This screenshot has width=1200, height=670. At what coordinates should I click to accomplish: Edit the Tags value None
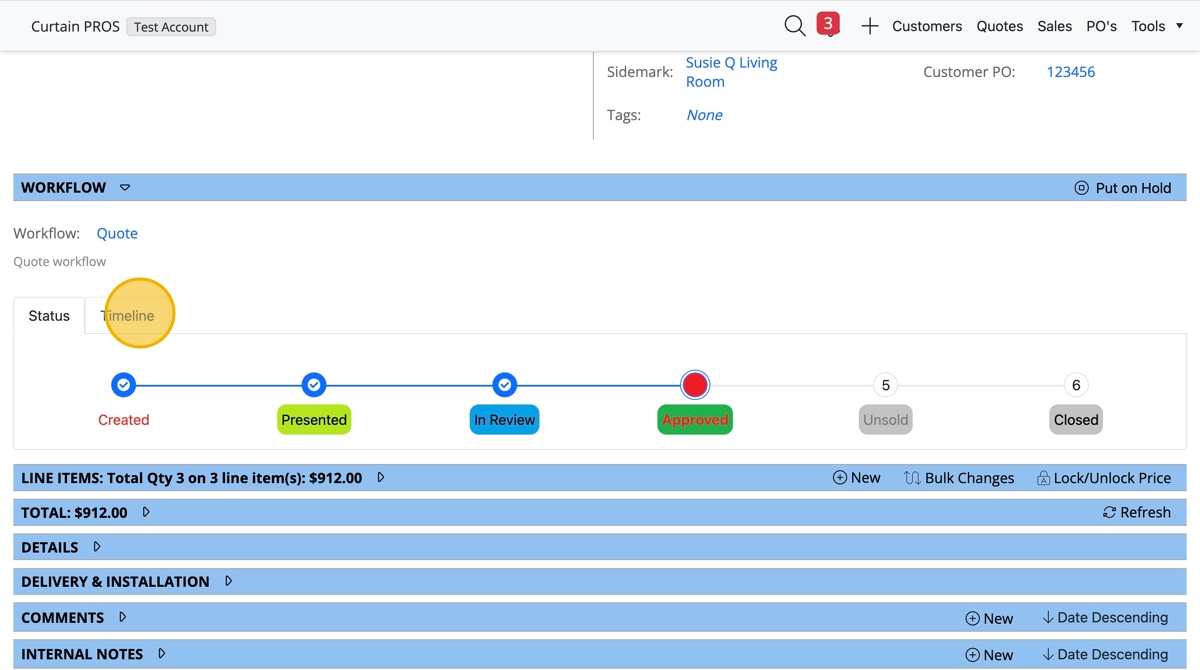704,115
